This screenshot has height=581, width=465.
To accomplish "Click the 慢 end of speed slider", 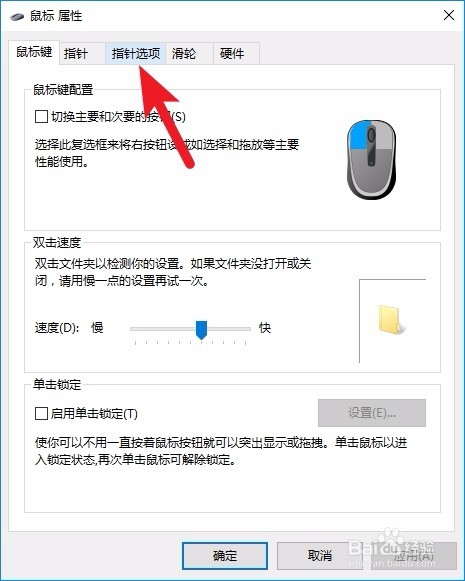I will [x=97, y=328].
